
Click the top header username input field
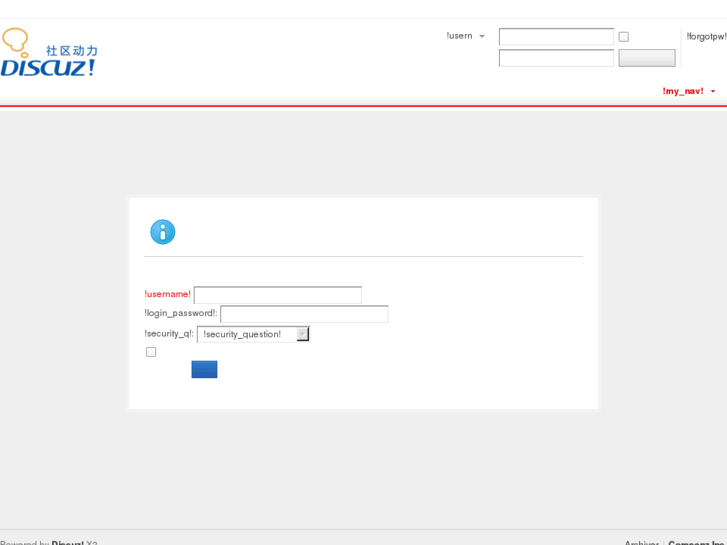click(x=556, y=37)
